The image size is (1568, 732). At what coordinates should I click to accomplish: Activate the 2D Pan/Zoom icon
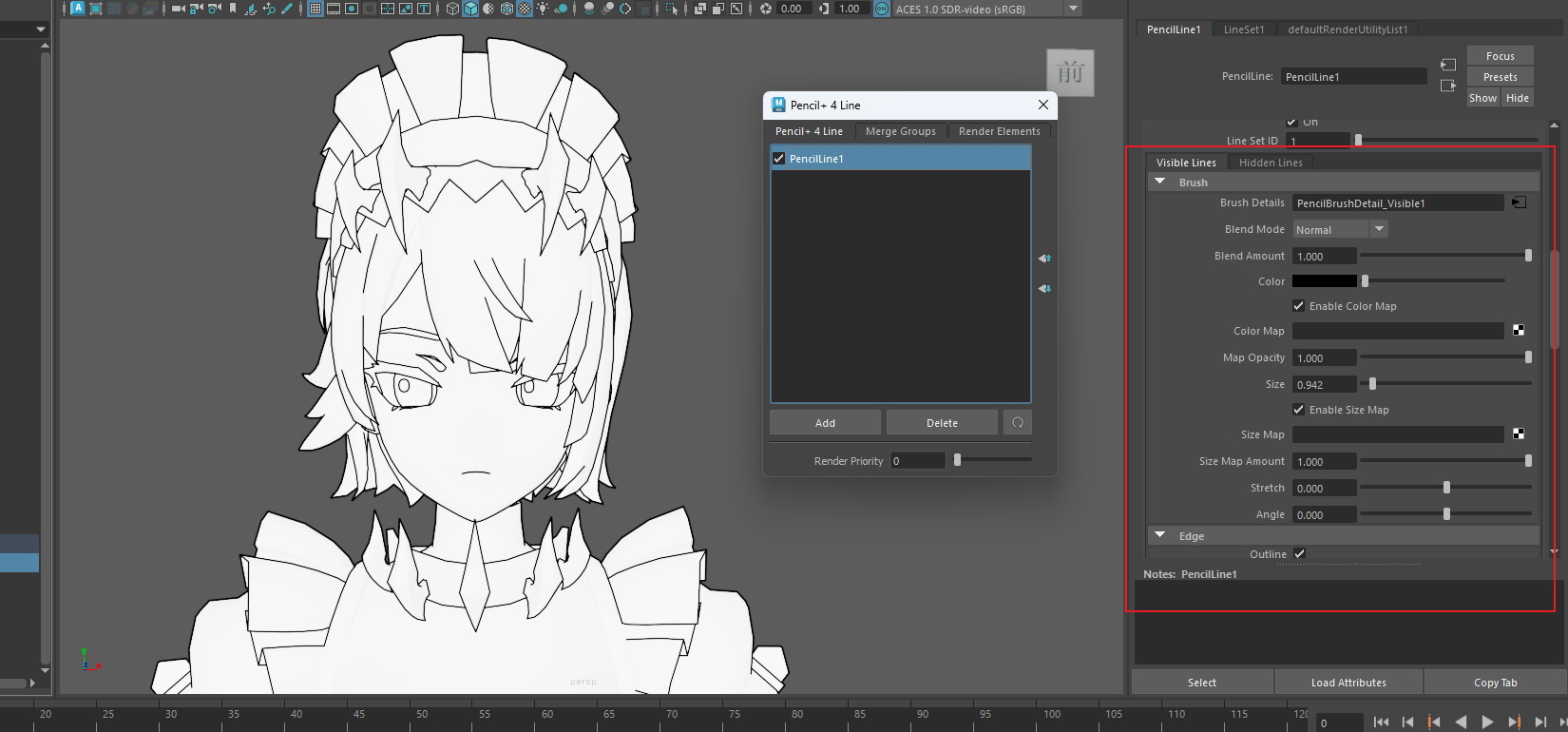click(x=269, y=9)
